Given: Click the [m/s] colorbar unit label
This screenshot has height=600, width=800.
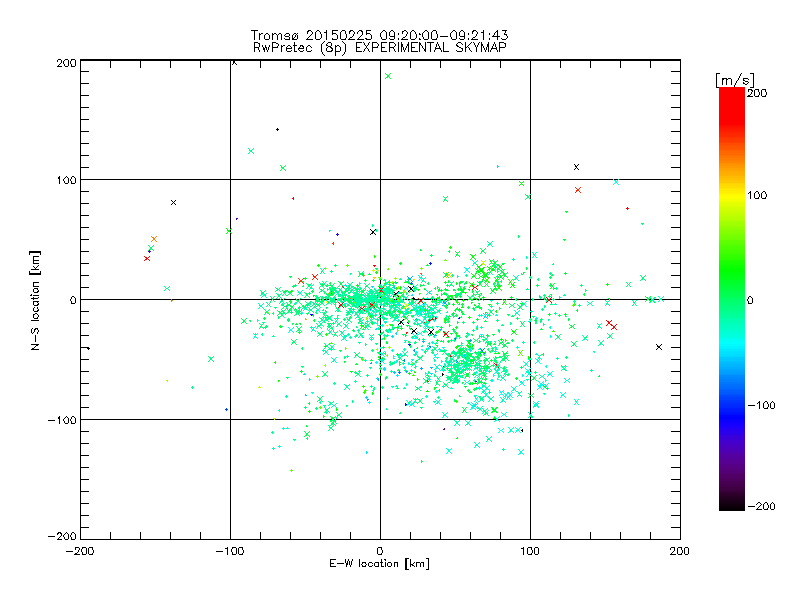Looking at the screenshot, I should point(734,80).
